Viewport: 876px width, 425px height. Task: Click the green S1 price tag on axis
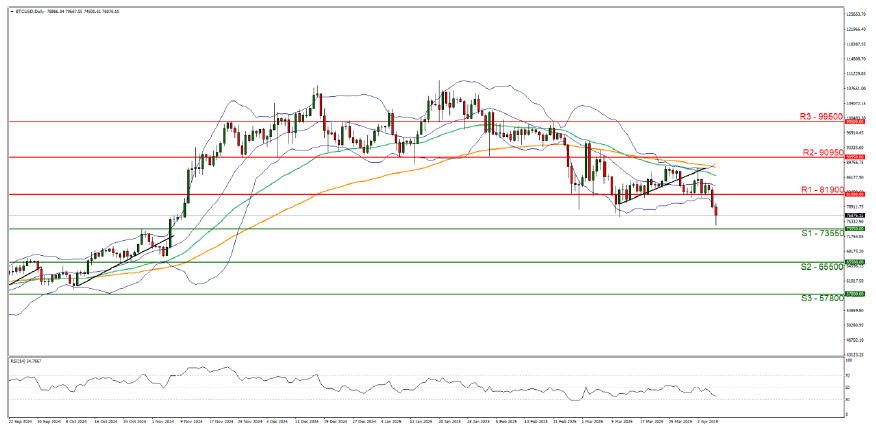(x=853, y=229)
